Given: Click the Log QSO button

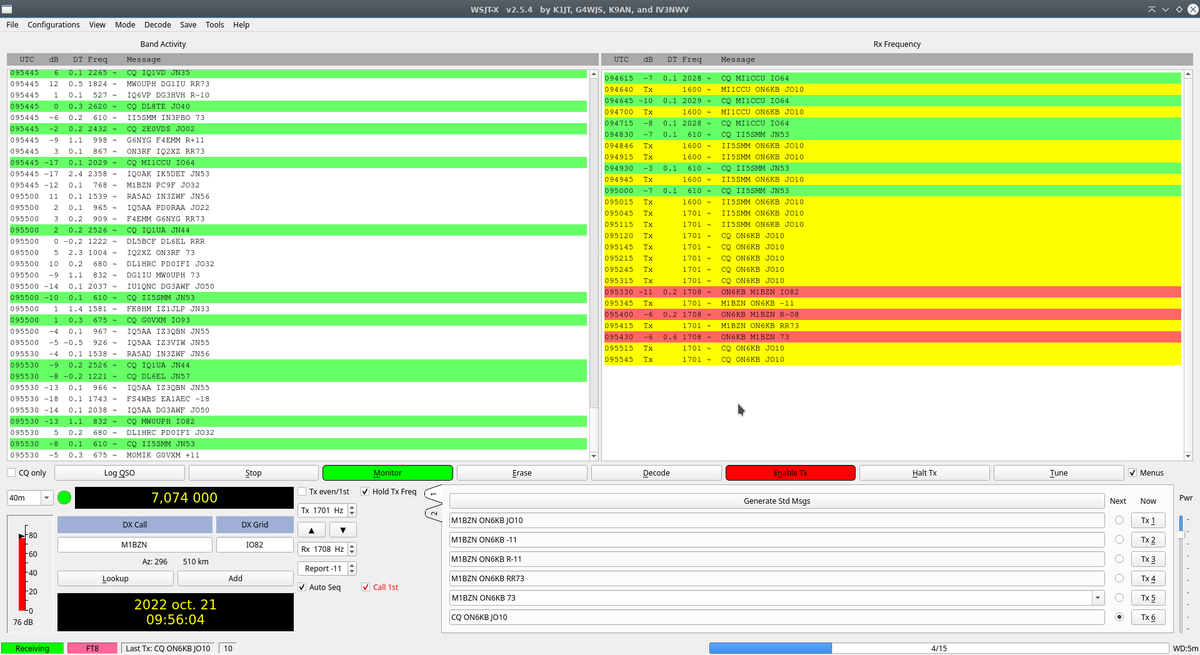Looking at the screenshot, I should pyautogui.click(x=120, y=473).
